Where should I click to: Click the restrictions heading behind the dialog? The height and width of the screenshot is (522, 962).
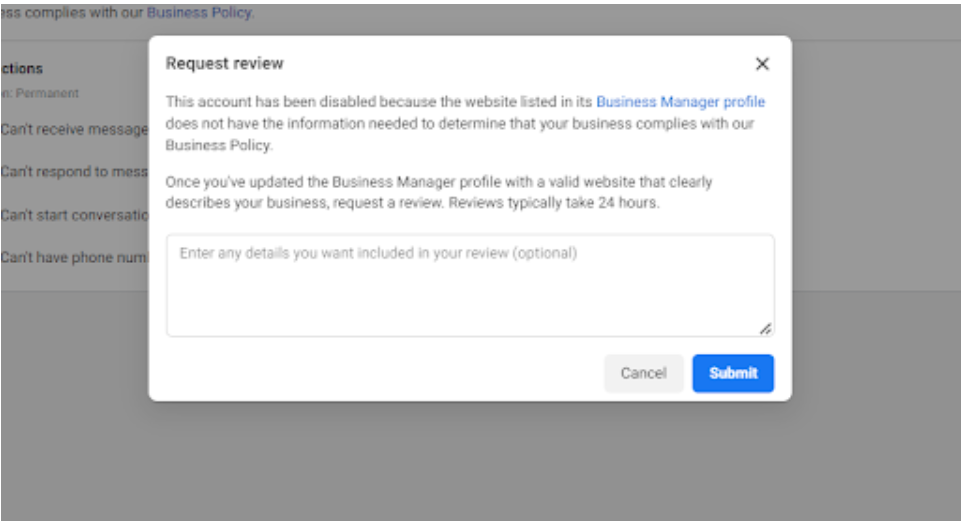22,69
